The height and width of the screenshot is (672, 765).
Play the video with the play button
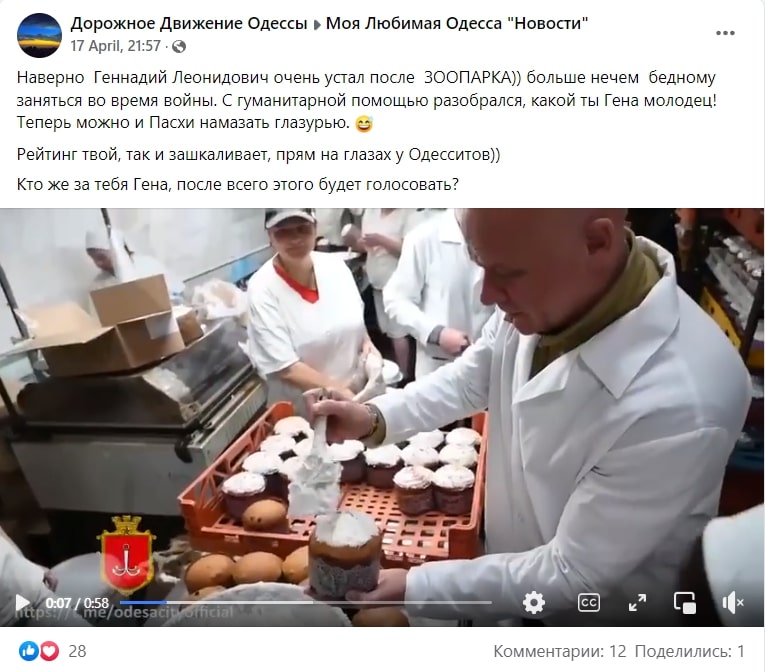[22, 603]
